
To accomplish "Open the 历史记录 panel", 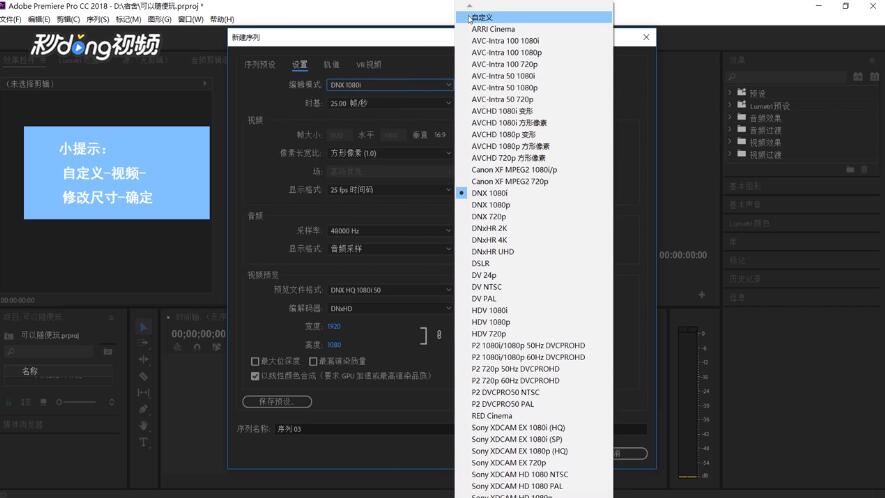I will [x=745, y=278].
